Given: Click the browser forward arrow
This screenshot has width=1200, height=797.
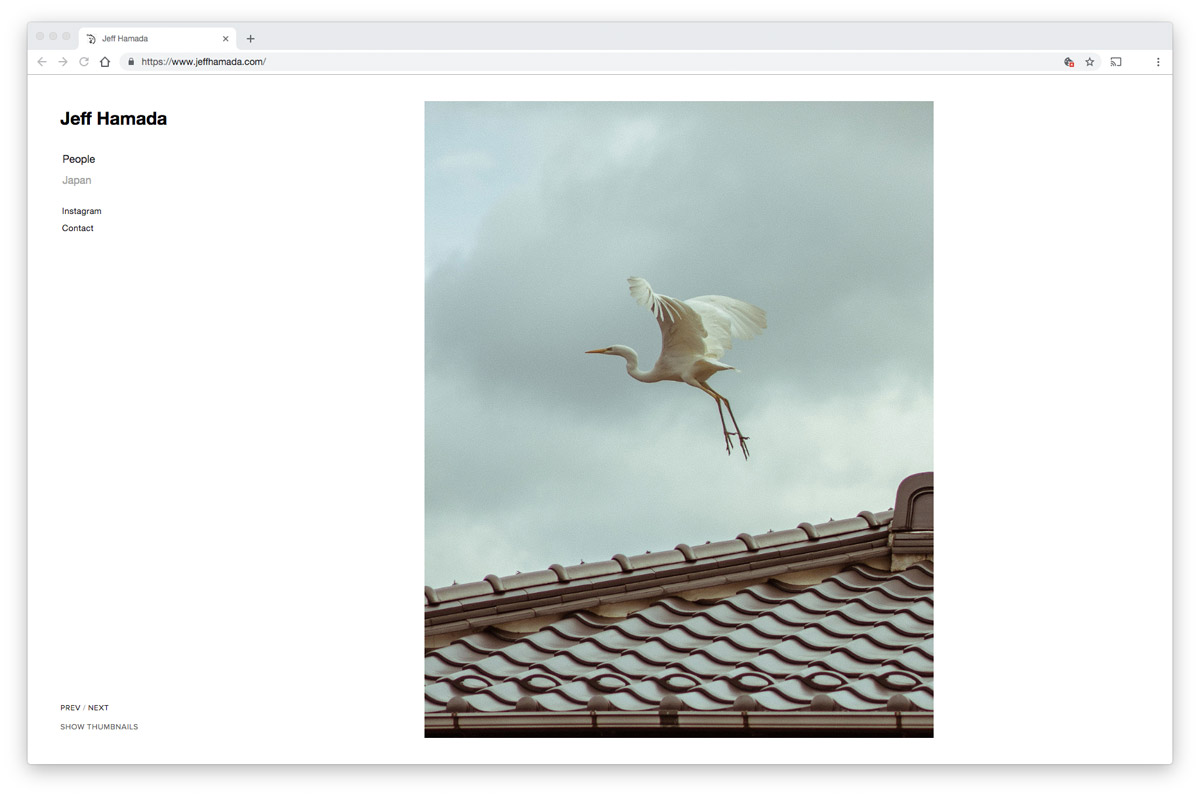Looking at the screenshot, I should click(63, 62).
